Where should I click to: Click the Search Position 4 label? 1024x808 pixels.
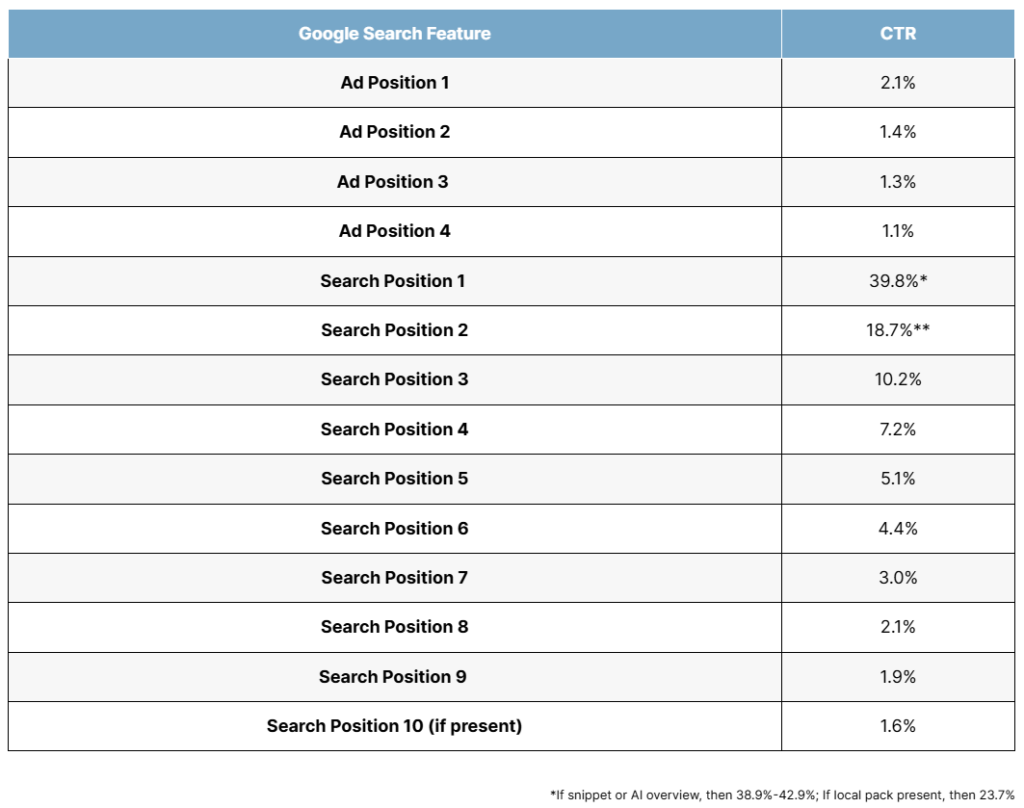[394, 429]
